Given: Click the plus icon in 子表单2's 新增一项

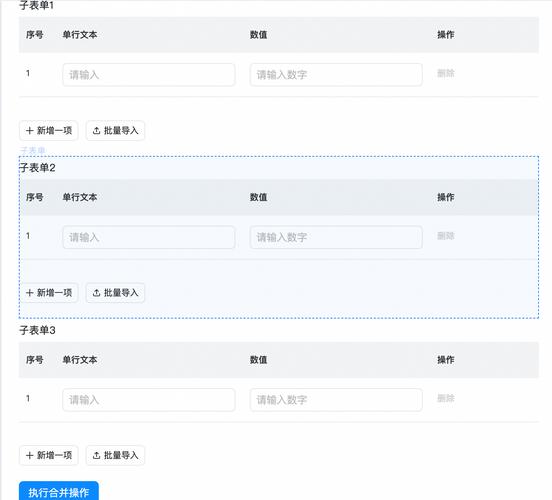Looking at the screenshot, I should [30, 293].
